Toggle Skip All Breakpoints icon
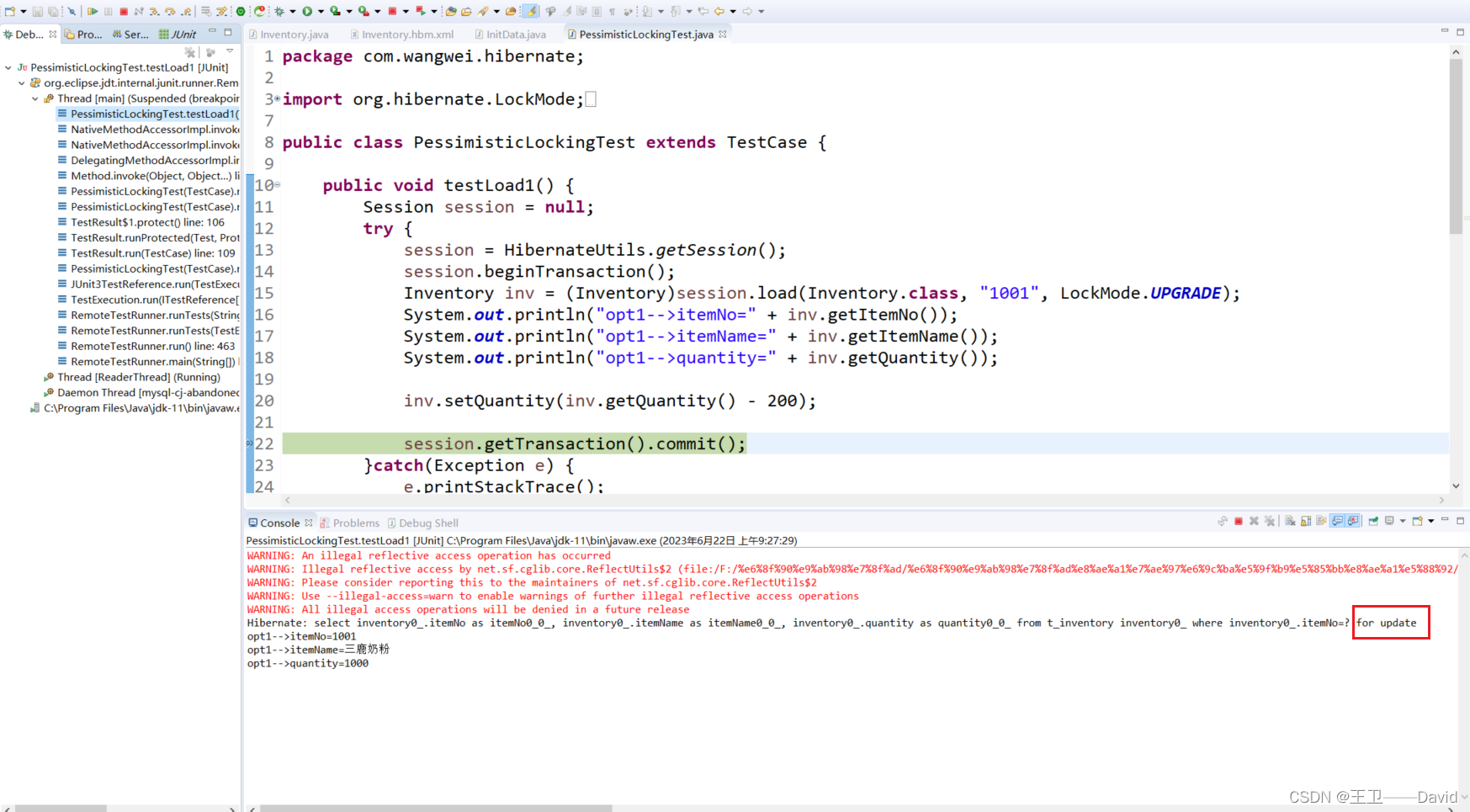Screen dimensions: 1470x812 (72, 11)
